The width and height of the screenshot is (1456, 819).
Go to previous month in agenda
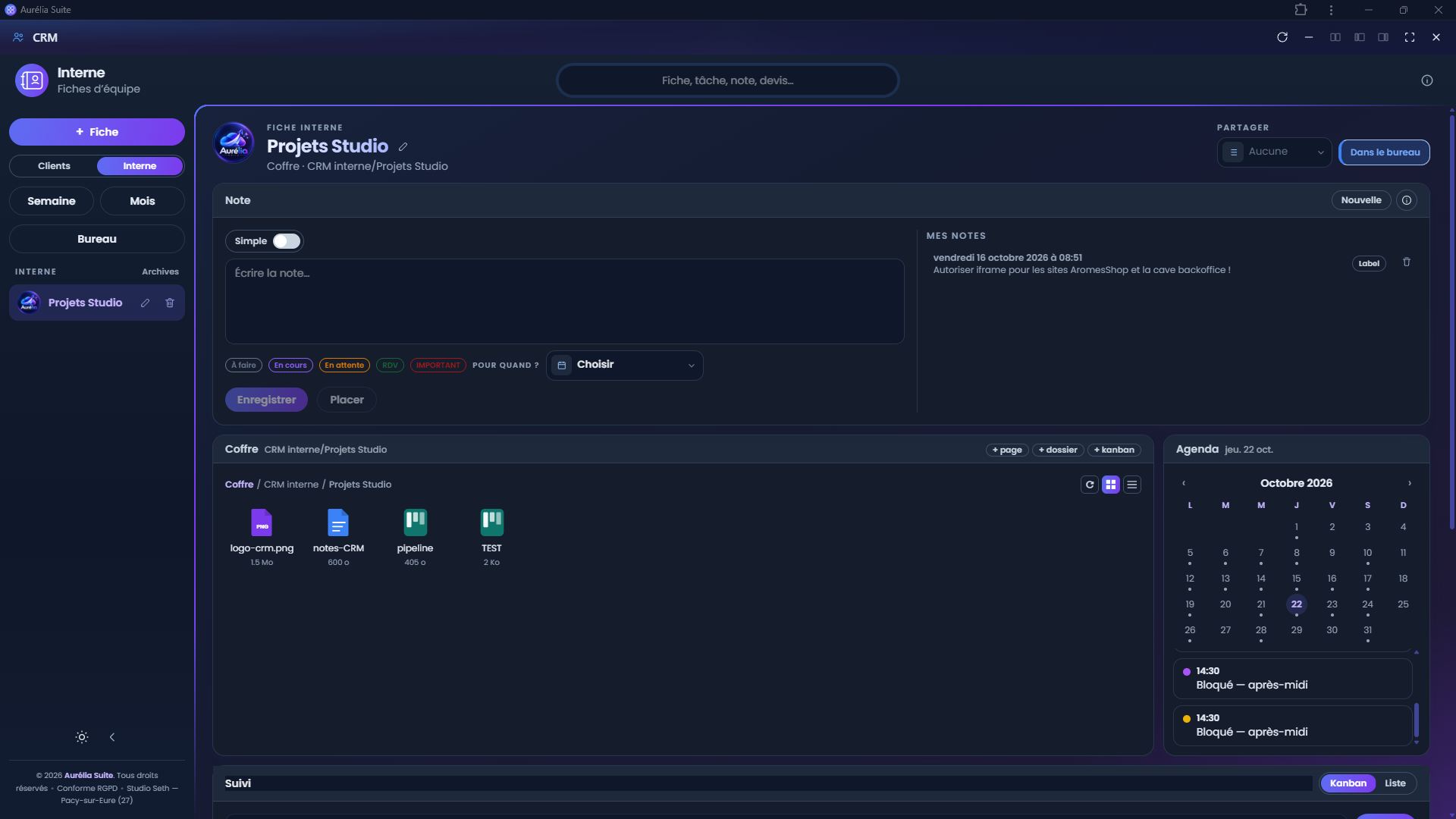(1183, 483)
